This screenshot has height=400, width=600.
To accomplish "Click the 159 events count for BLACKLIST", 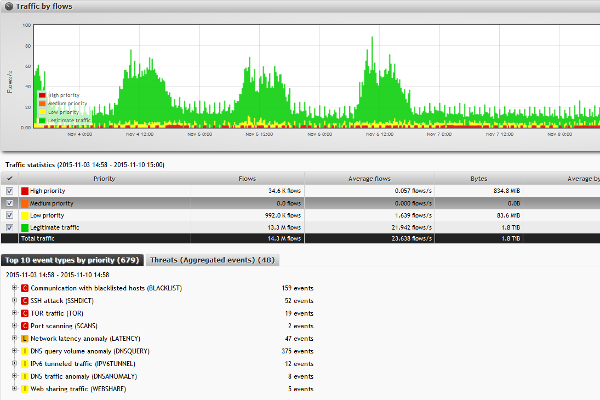I will 297,288.
